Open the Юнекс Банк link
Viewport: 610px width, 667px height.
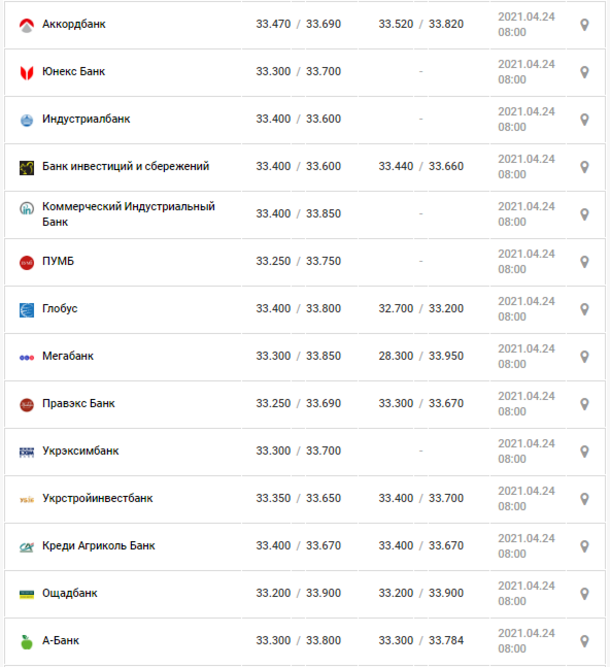(73, 71)
